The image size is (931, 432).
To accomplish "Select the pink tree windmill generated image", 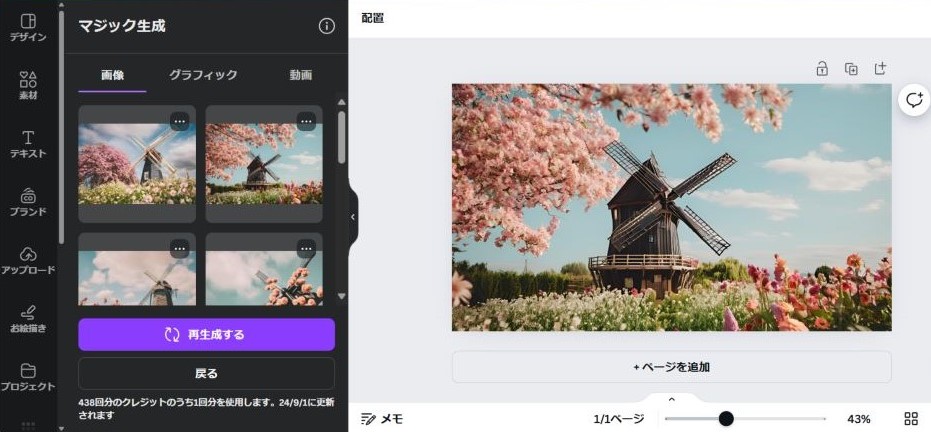I will pyautogui.click(x=137, y=164).
